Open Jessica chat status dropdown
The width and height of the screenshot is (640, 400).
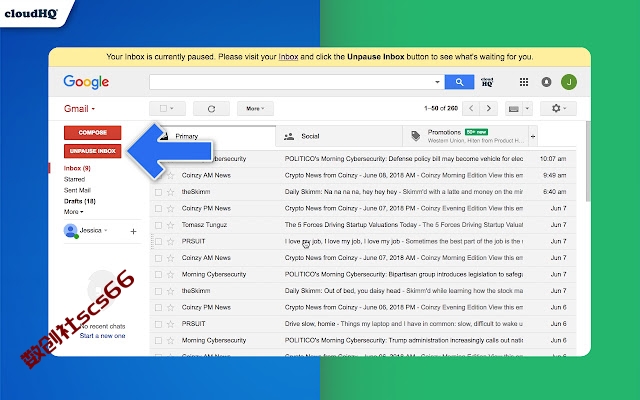pyautogui.click(x=106, y=231)
